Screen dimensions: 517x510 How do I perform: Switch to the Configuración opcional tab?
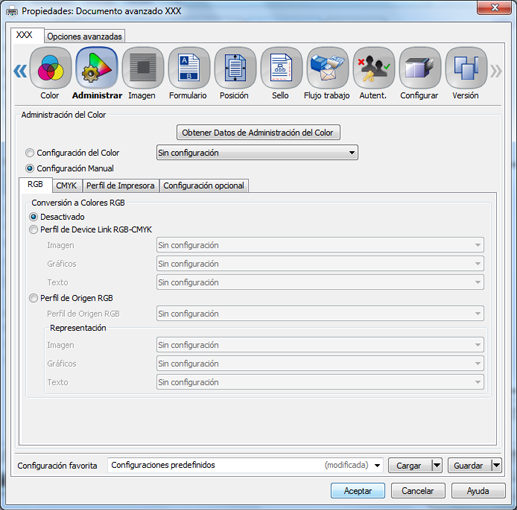(x=204, y=186)
